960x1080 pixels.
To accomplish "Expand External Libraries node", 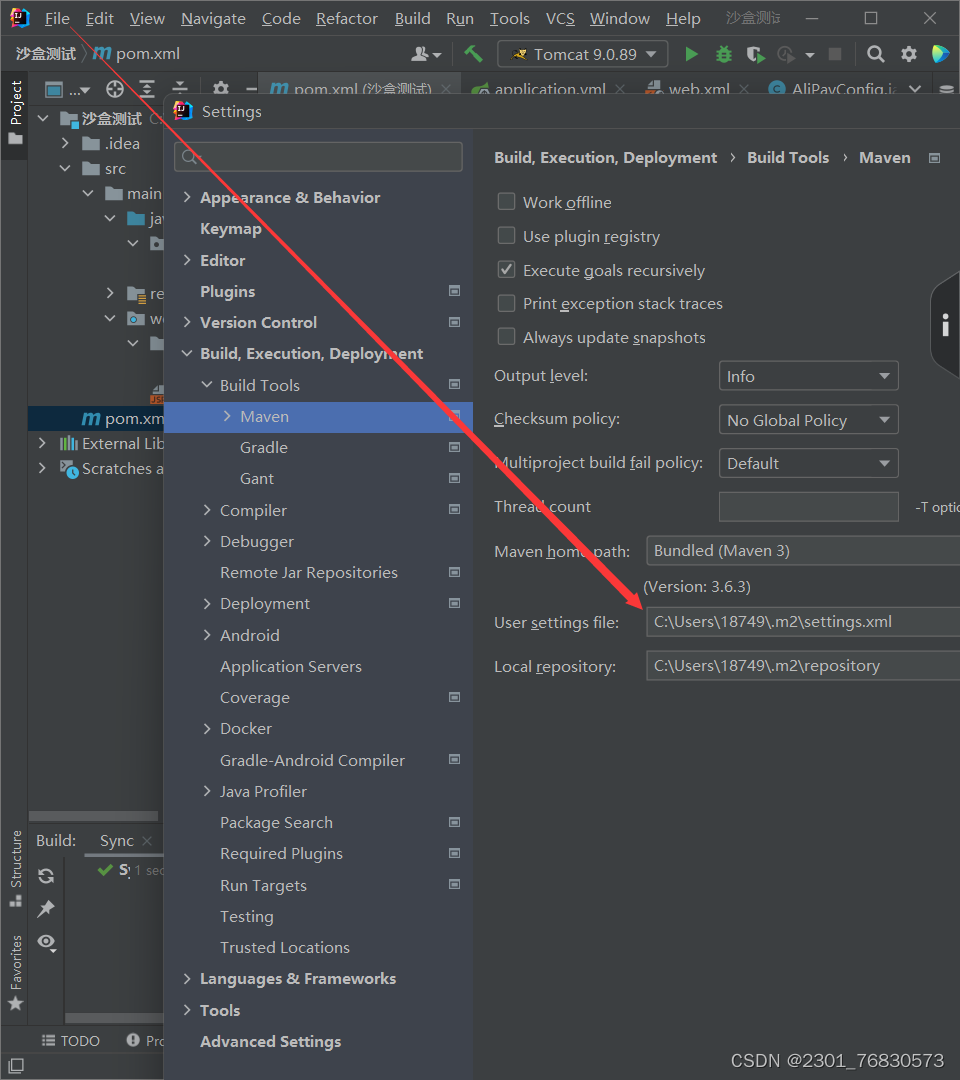I will coord(42,443).
